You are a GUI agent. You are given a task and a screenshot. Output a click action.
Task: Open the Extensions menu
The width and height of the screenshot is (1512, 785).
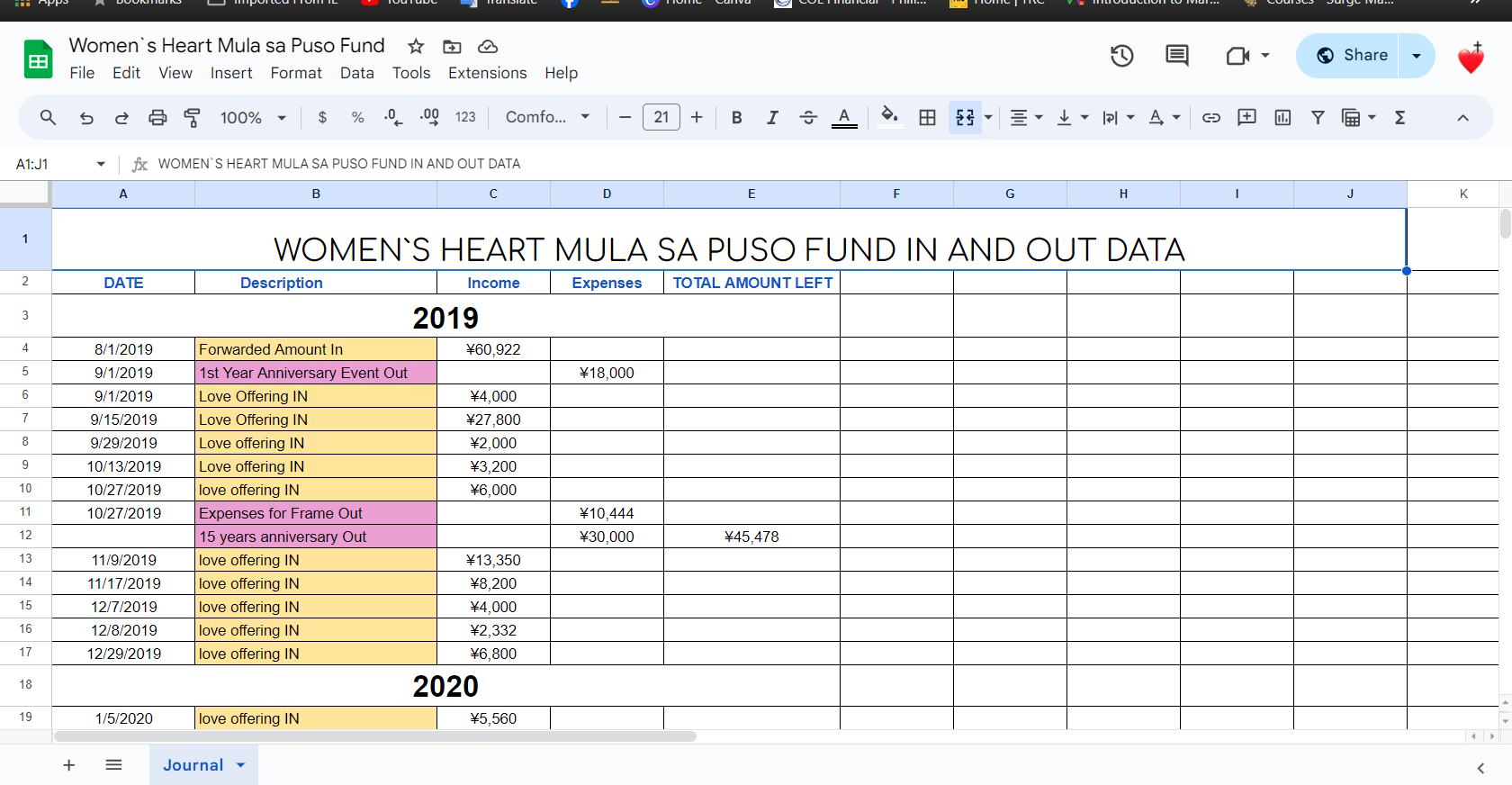tap(488, 73)
